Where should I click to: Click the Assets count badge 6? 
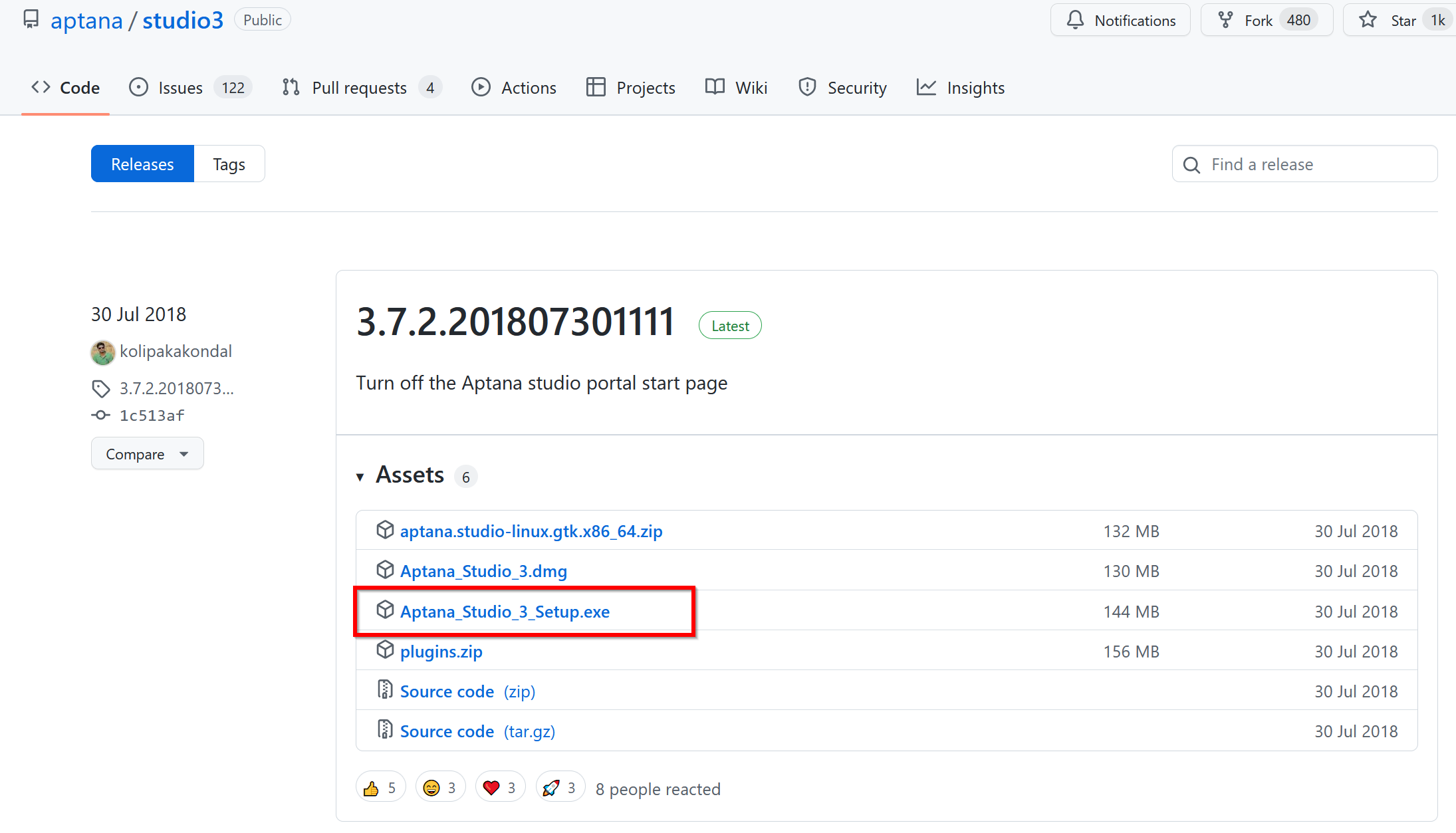466,477
